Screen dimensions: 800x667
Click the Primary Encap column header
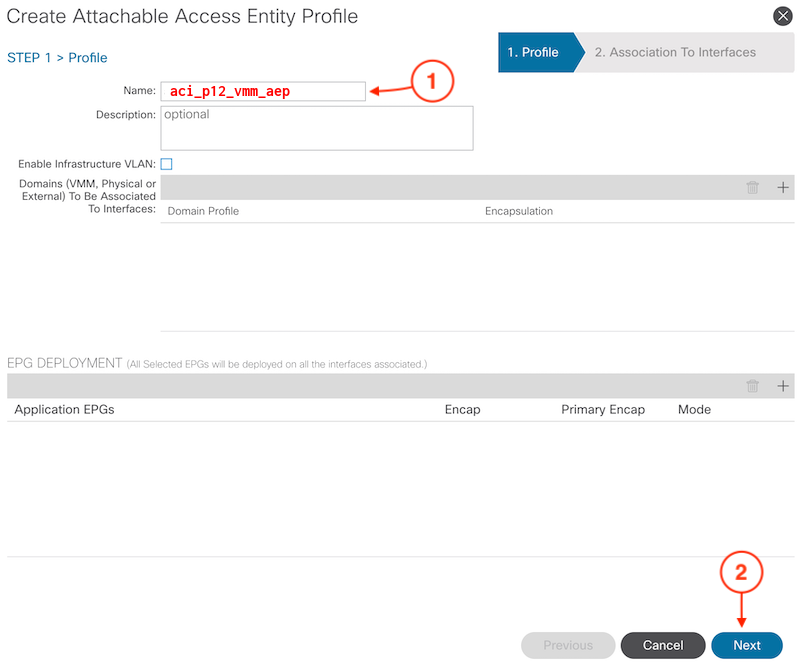coord(603,409)
